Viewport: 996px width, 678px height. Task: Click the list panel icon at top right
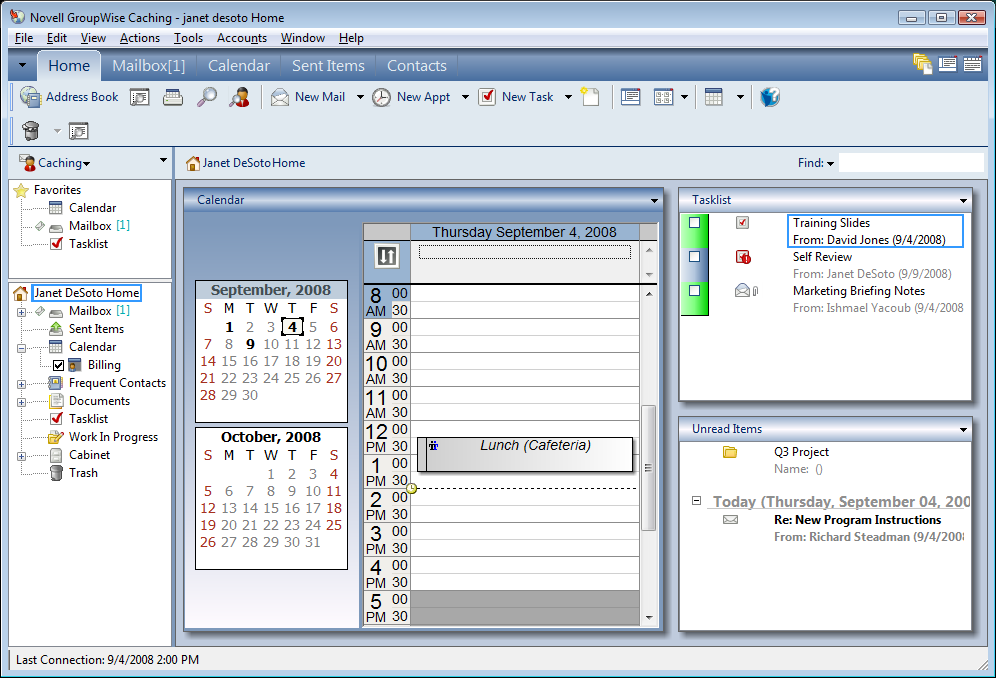pyautogui.click(x=948, y=64)
